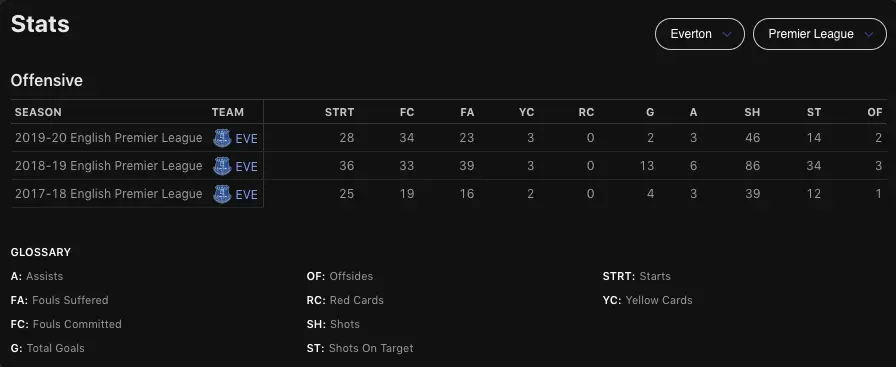
Task: Click the chevron arrow in the Everton selector
Action: 727,34
